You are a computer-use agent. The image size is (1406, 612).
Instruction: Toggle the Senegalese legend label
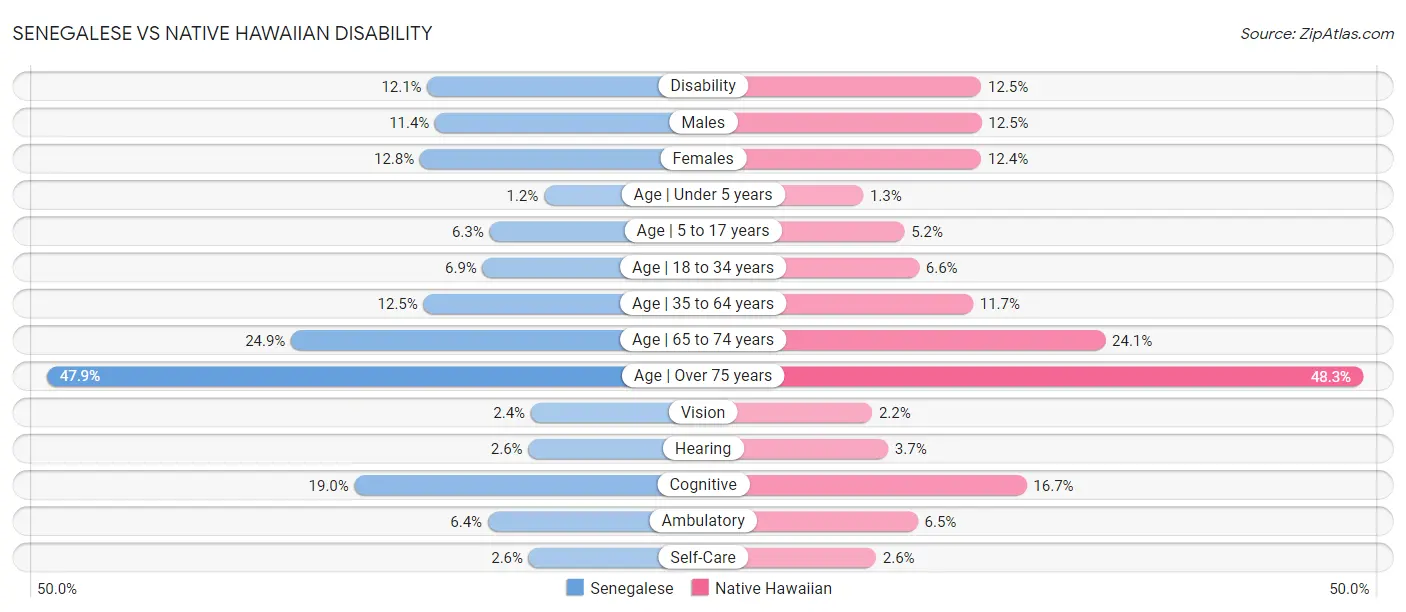click(x=632, y=588)
